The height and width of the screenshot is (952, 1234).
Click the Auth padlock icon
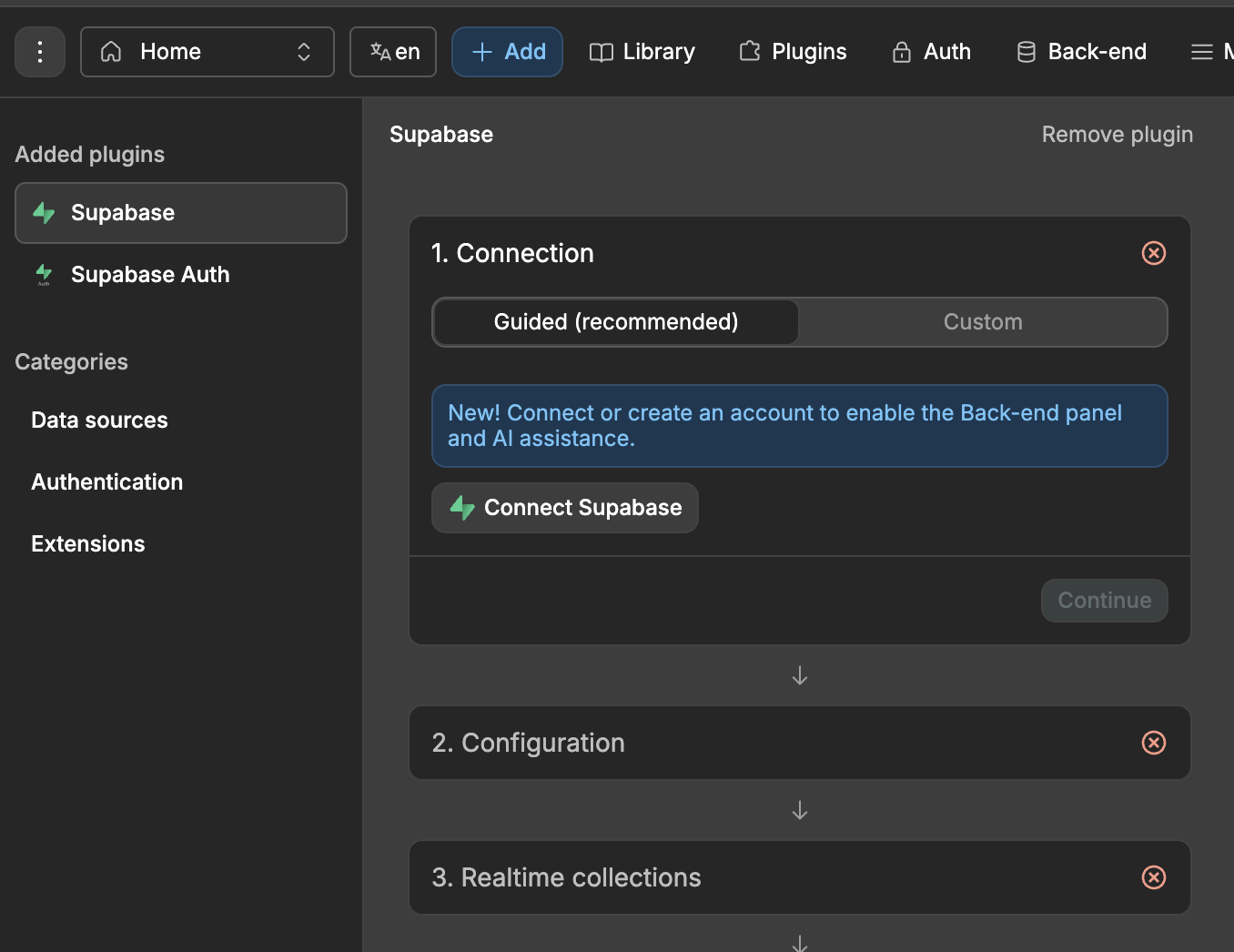902,52
